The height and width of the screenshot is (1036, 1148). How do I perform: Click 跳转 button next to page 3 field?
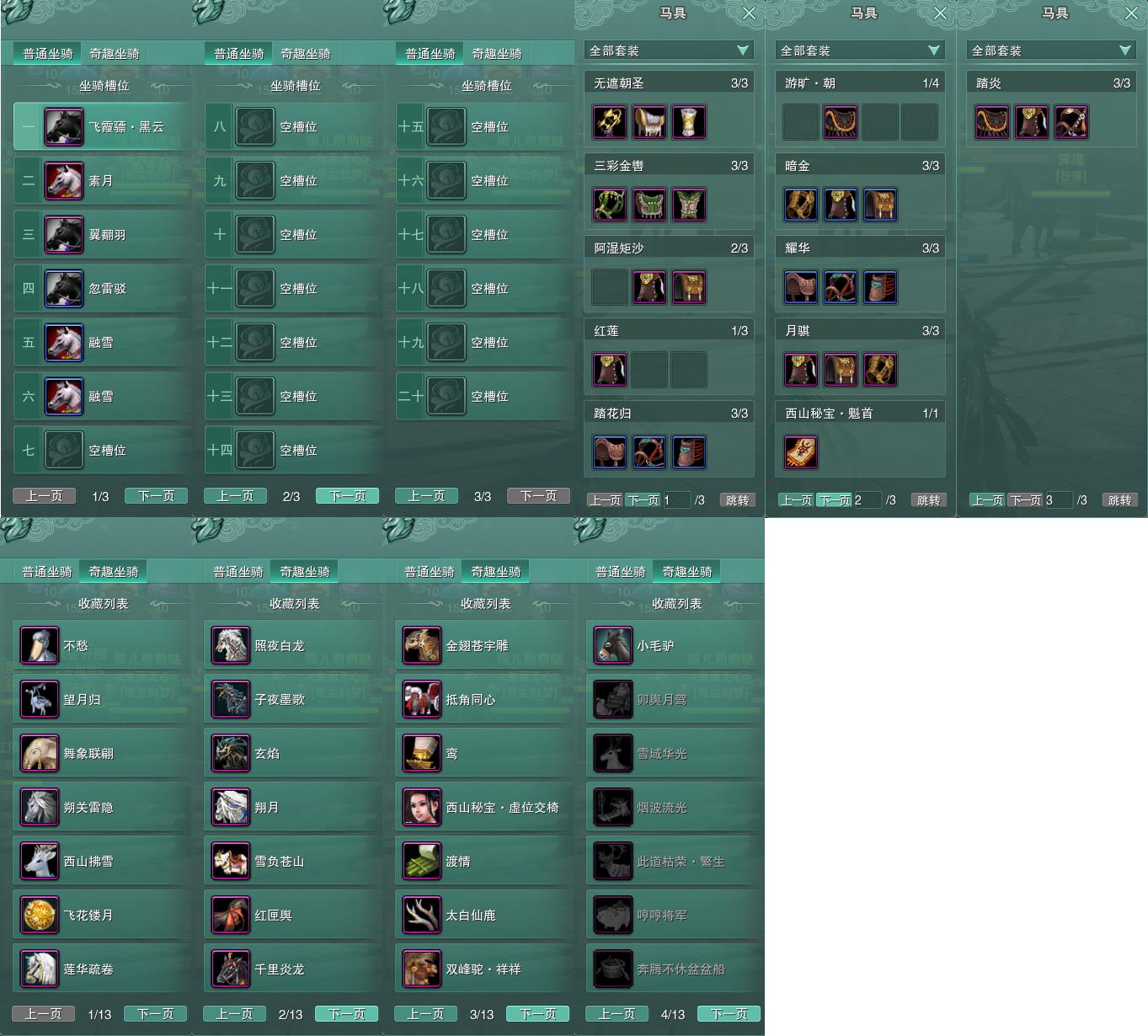[x=1119, y=500]
